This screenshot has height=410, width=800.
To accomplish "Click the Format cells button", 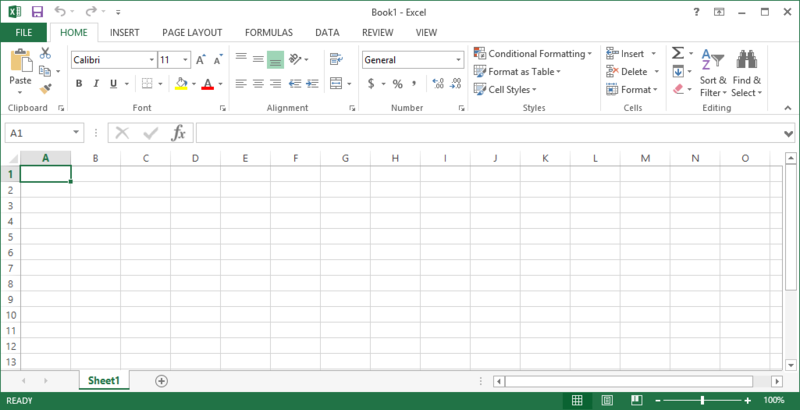I will pos(632,90).
